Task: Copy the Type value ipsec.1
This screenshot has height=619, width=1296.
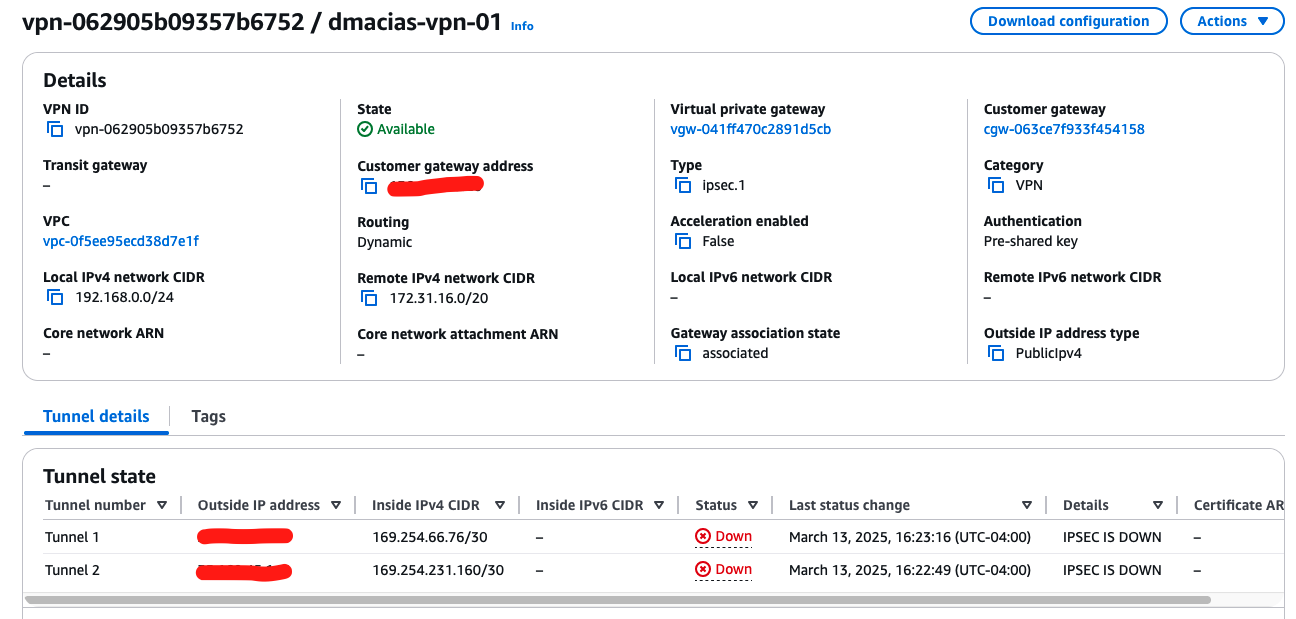Action: tap(683, 185)
